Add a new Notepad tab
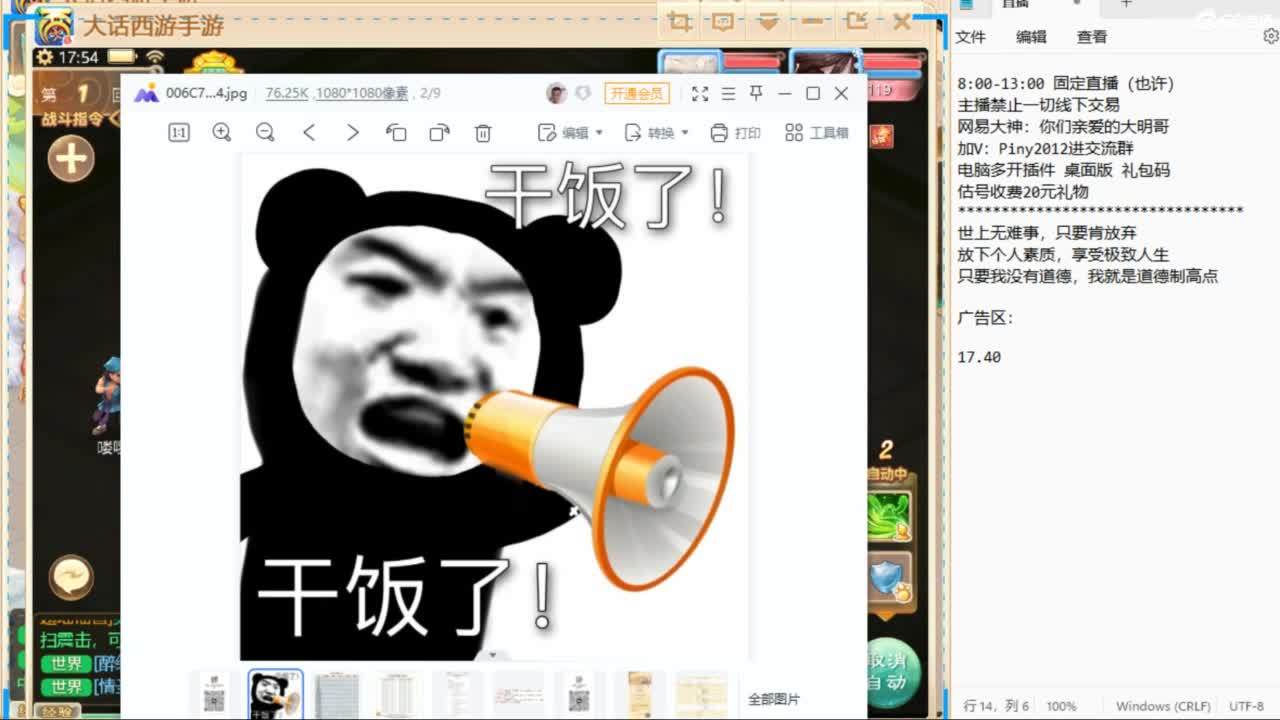 1126,4
